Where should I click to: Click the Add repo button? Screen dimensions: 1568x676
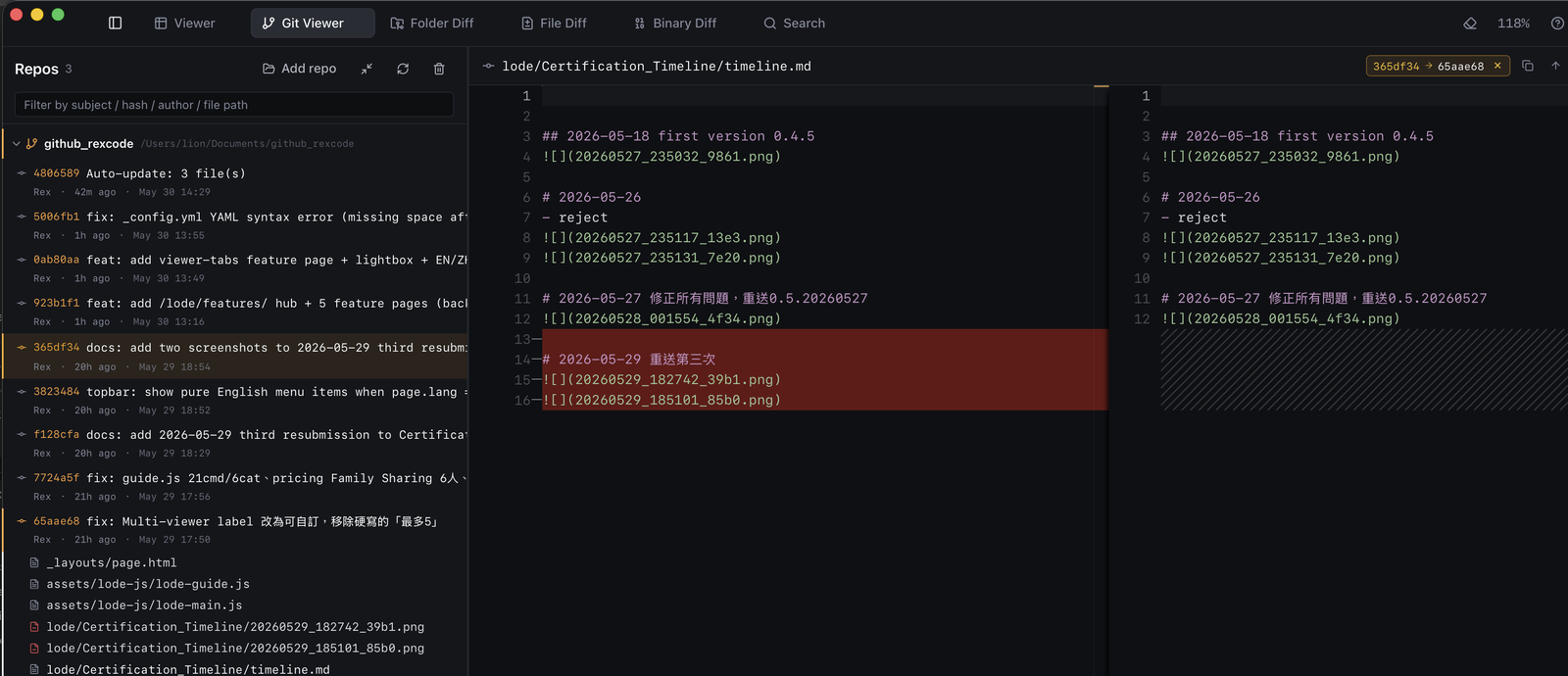click(299, 69)
